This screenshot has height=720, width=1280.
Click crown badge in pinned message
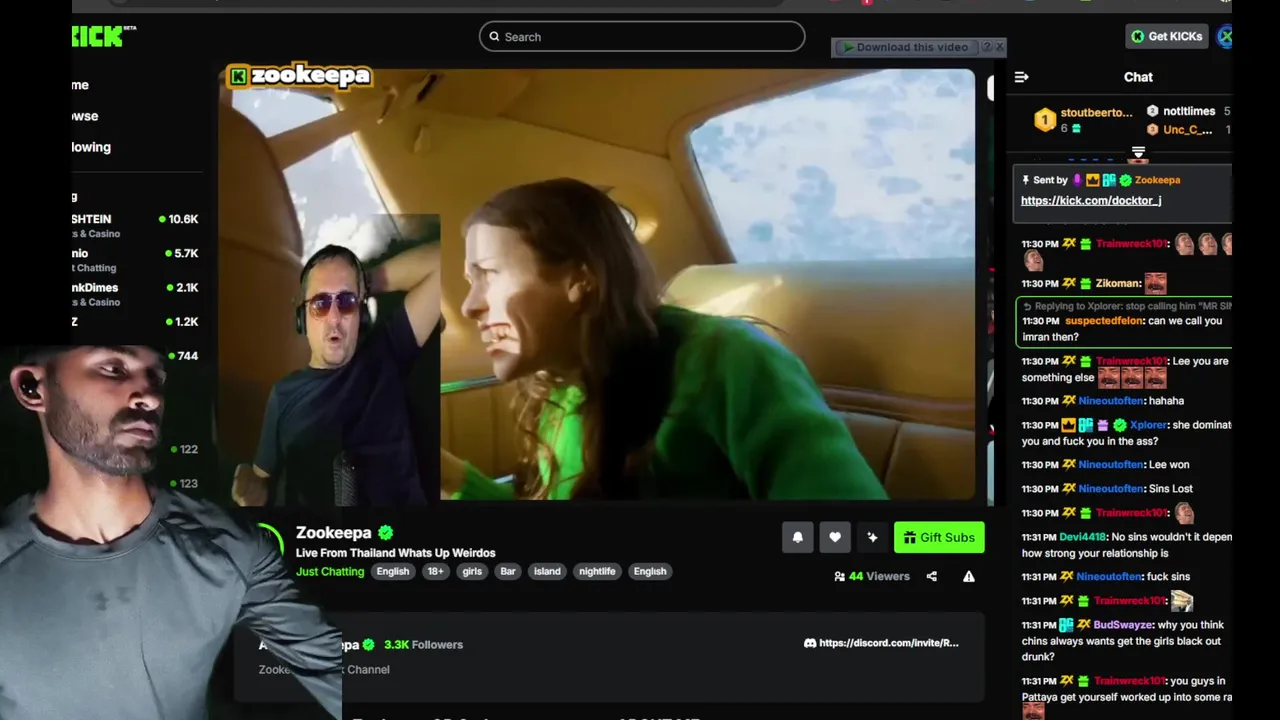click(x=1093, y=180)
